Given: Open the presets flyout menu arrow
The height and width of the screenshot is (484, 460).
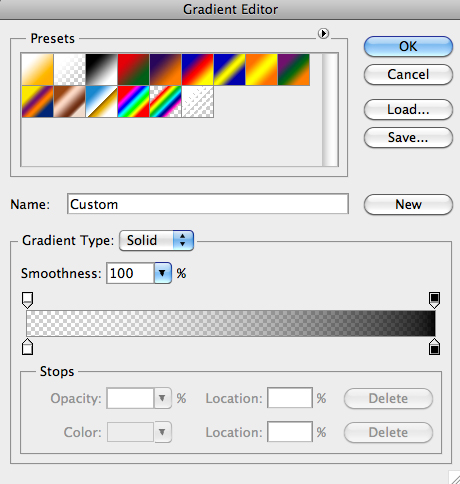Looking at the screenshot, I should (323, 33).
